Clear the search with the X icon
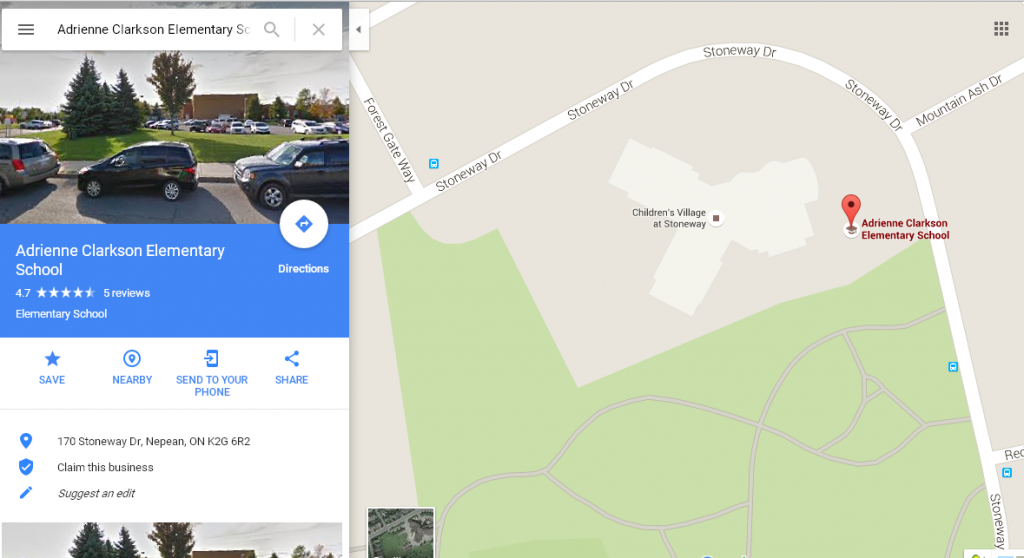This screenshot has height=558, width=1024. coord(319,29)
